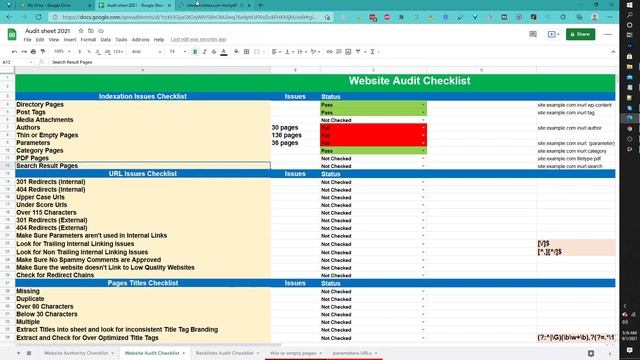Image resolution: width=640 pixels, height=360 pixels.
Task: Open the cell borders tool
Action: pyautogui.click(x=247, y=52)
